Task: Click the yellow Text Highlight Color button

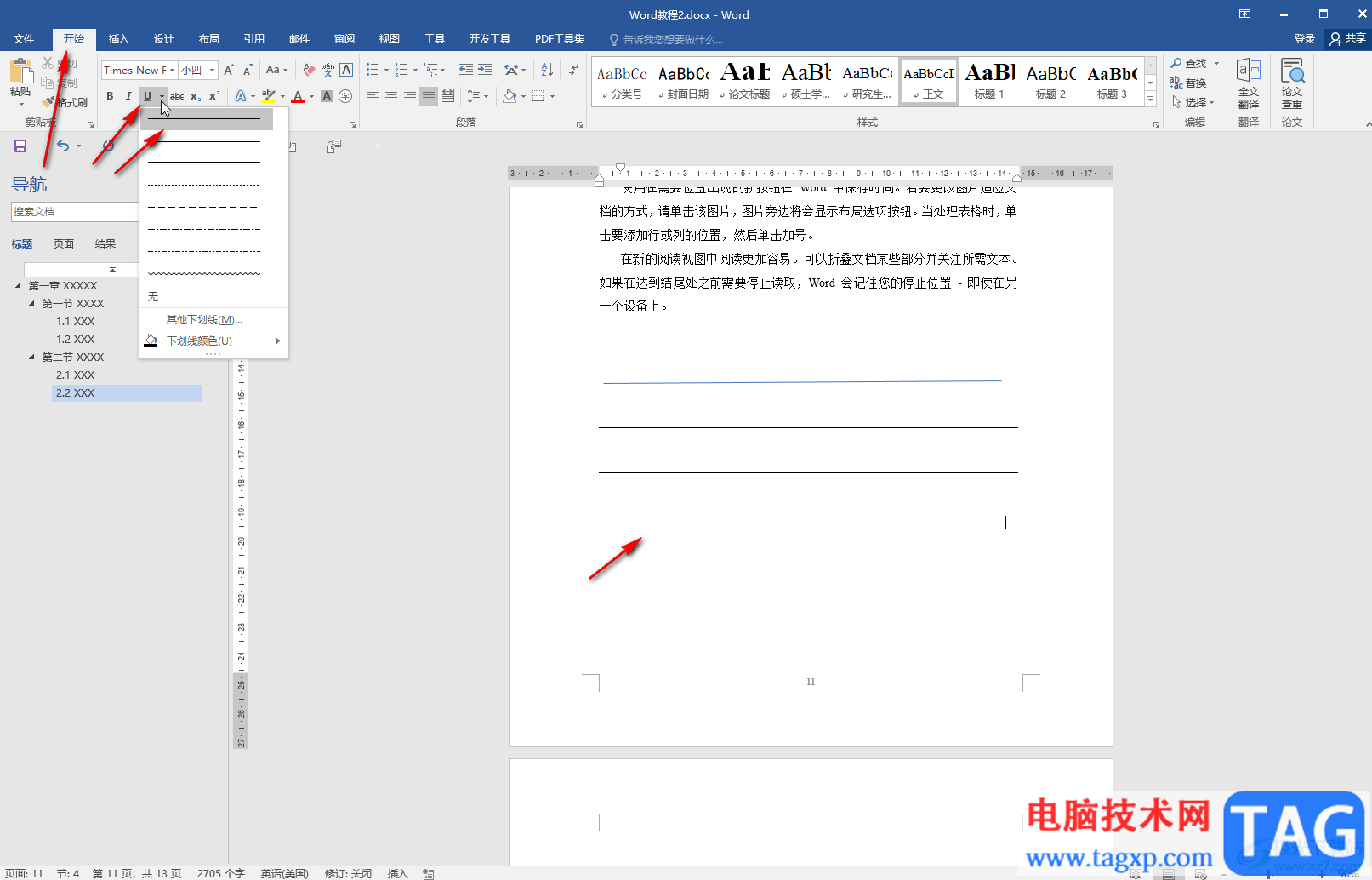Action: click(x=269, y=96)
